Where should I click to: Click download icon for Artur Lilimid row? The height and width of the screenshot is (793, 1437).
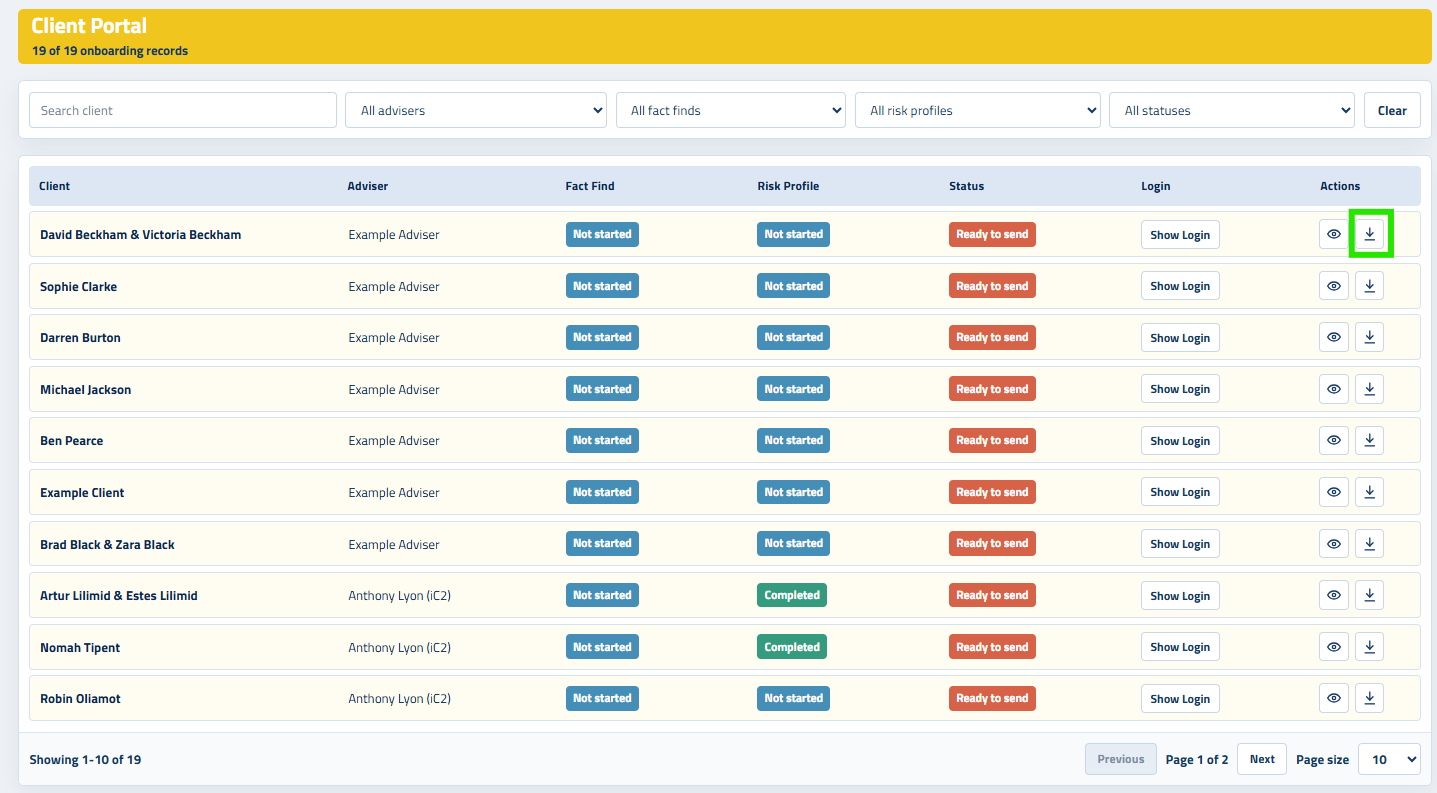coord(1370,595)
